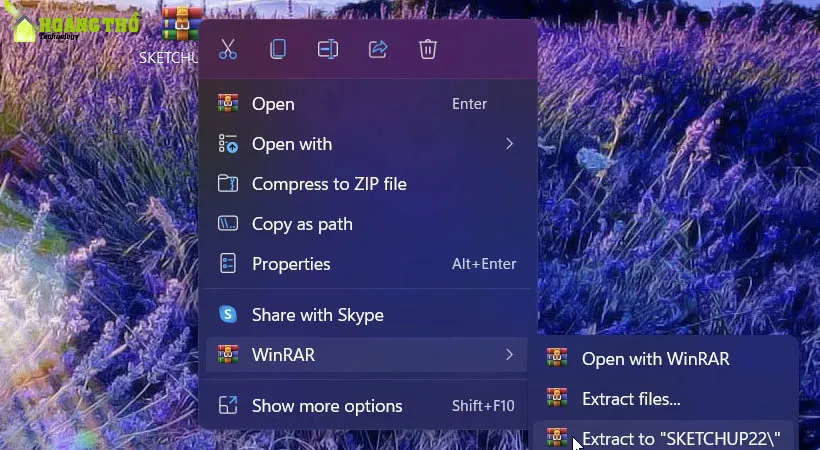Click the Show more options expand icon
Screen dimensions: 820x450
[x=228, y=406]
